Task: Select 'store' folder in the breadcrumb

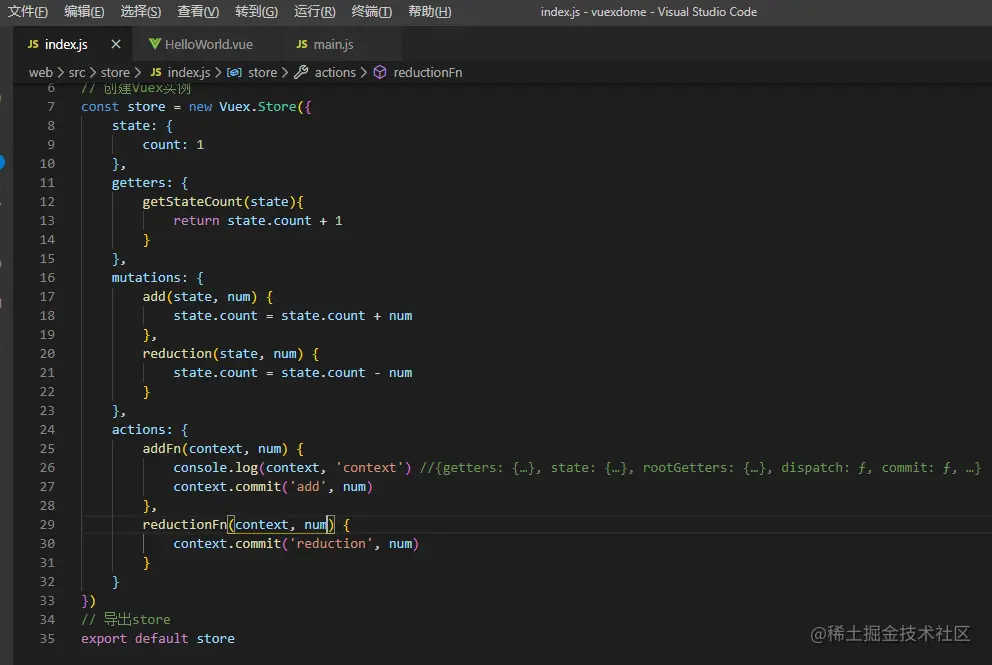Action: coord(115,73)
